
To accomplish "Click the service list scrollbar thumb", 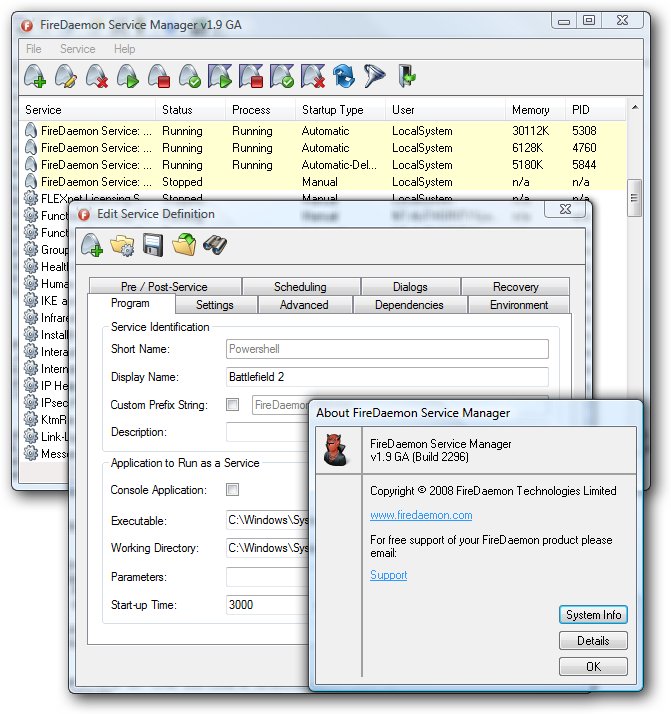I will click(634, 198).
